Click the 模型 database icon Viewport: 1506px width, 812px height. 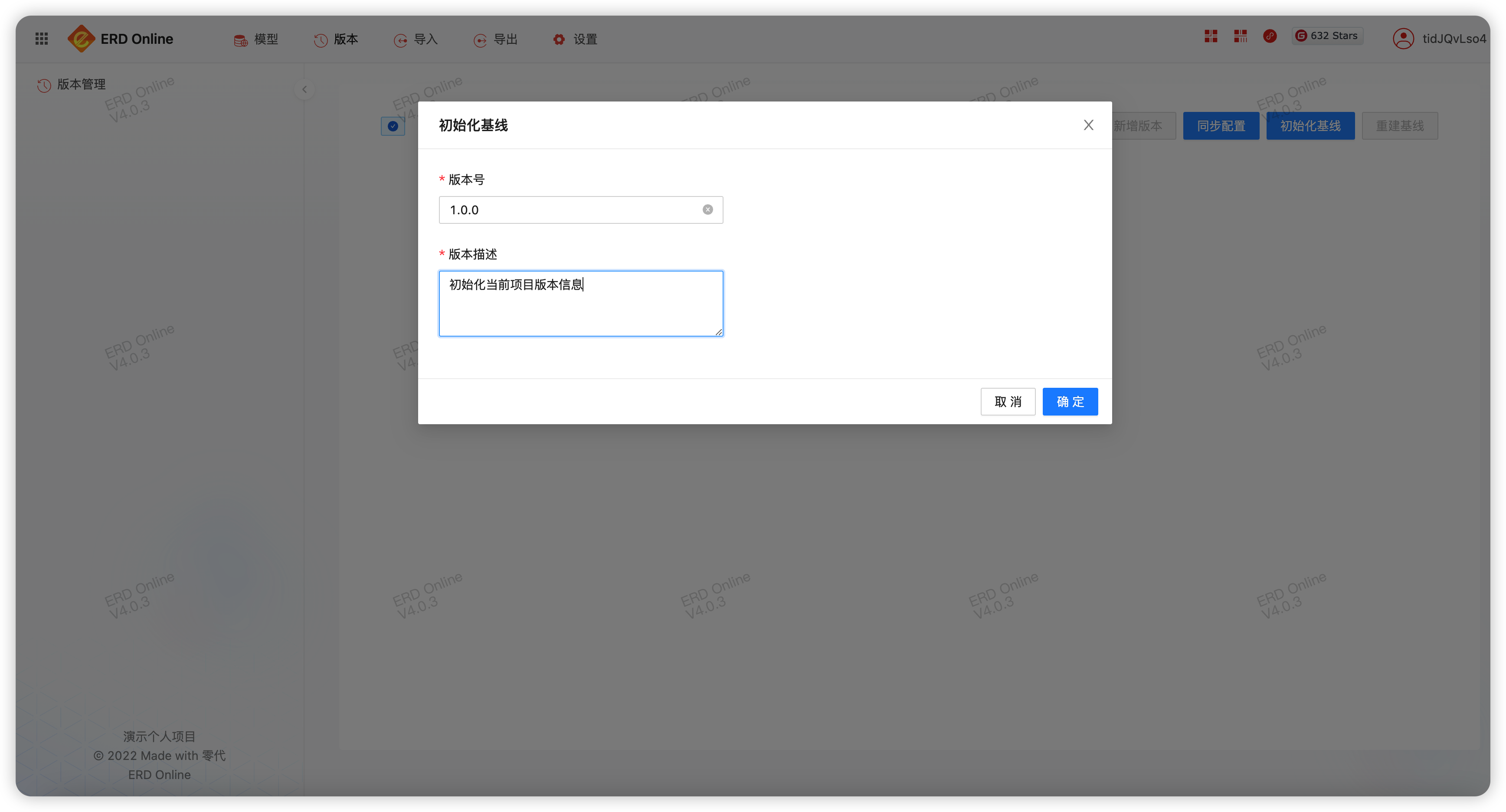(240, 40)
